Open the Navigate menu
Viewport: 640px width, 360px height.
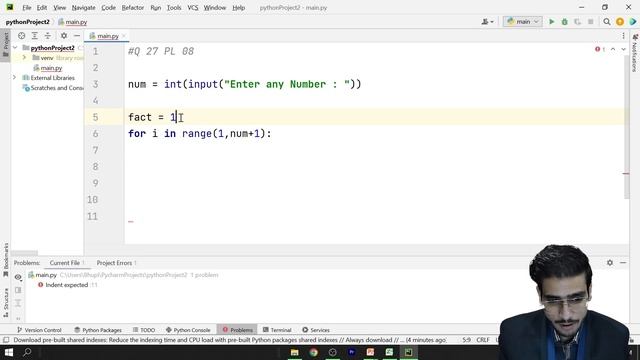(83, 7)
